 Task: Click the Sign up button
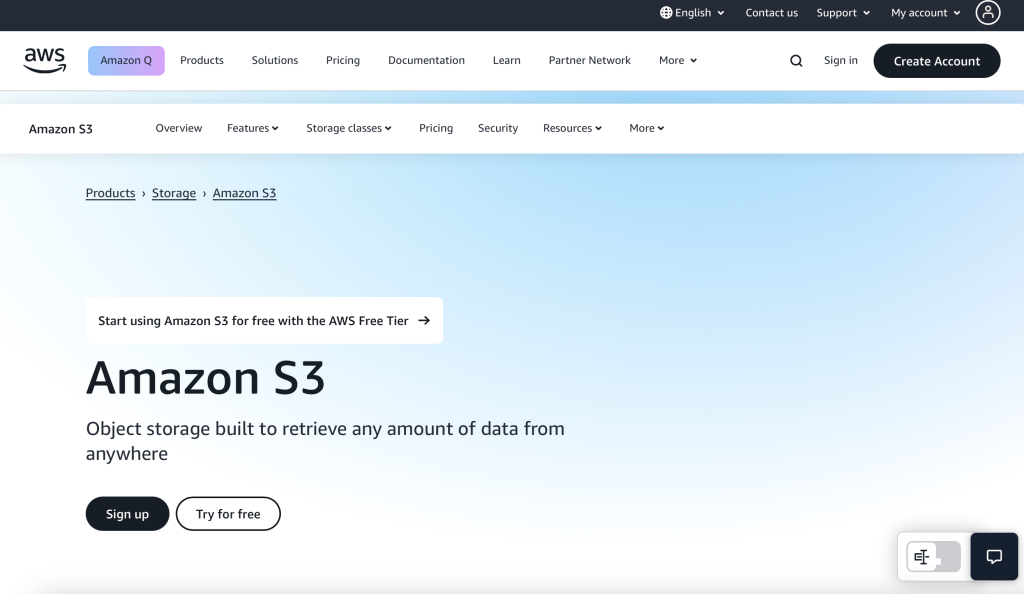coord(127,514)
